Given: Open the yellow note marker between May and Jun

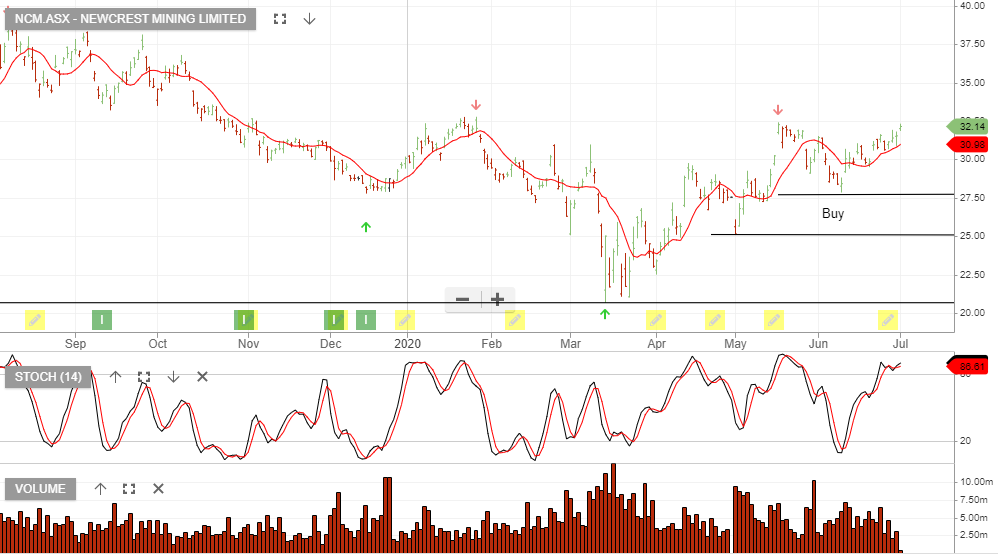Looking at the screenshot, I should coord(773,320).
